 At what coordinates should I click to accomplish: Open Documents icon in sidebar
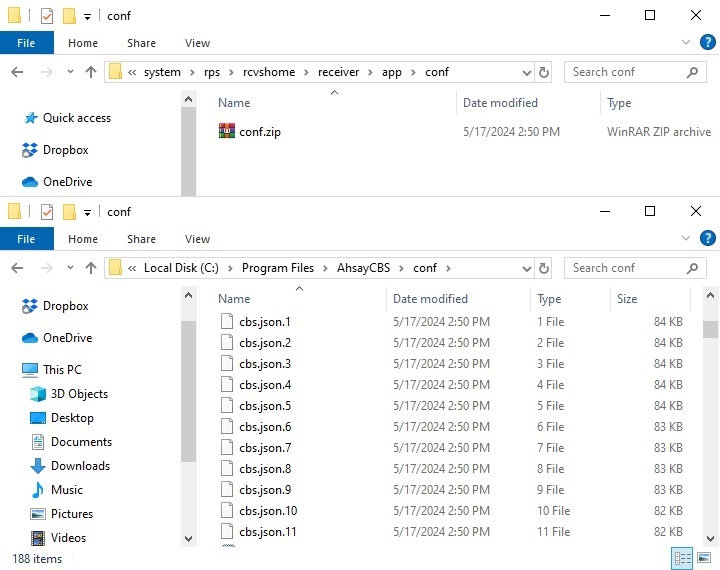(38, 442)
